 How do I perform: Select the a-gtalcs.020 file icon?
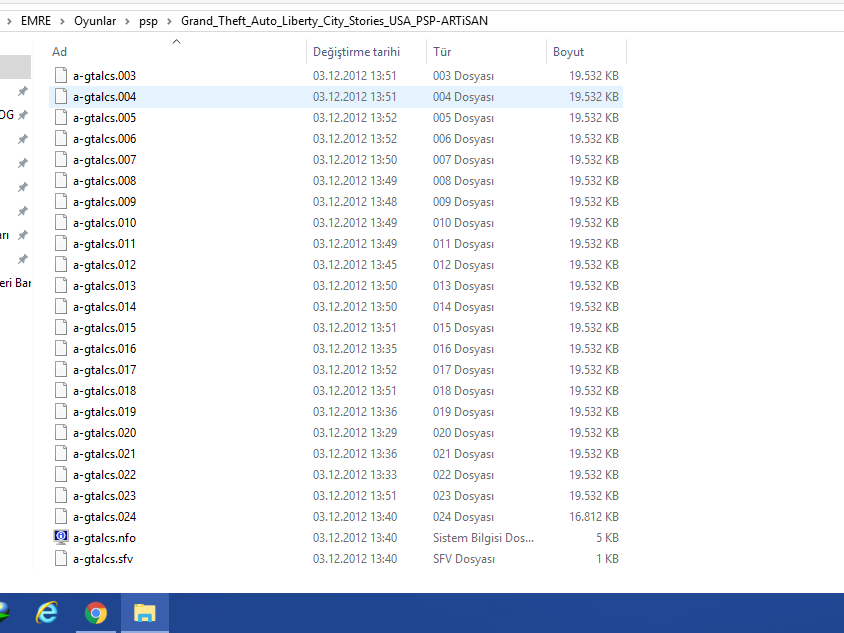coord(61,433)
